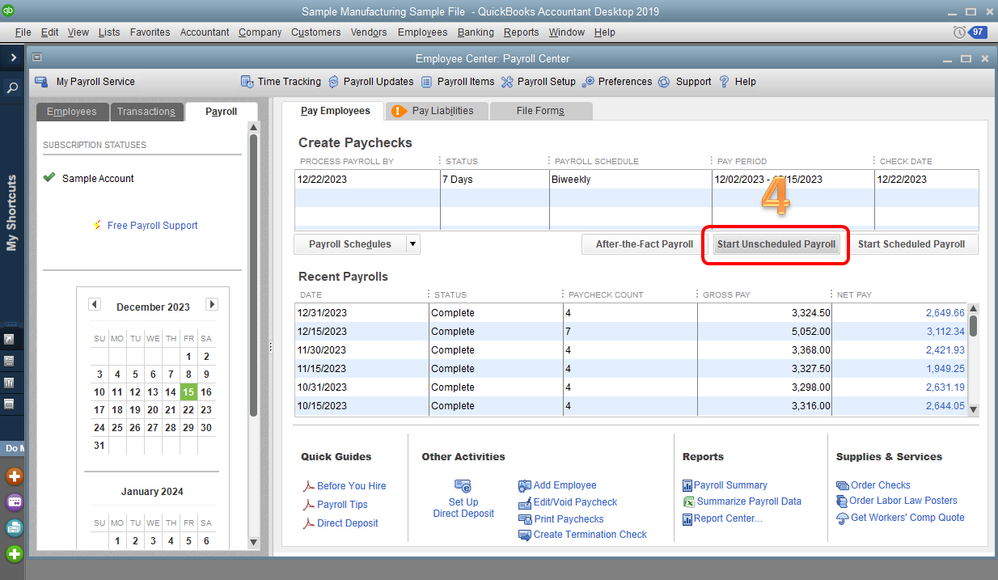Screen dimensions: 998x580
Task: Select highlighted December 15 calendar day
Action: coord(188,392)
